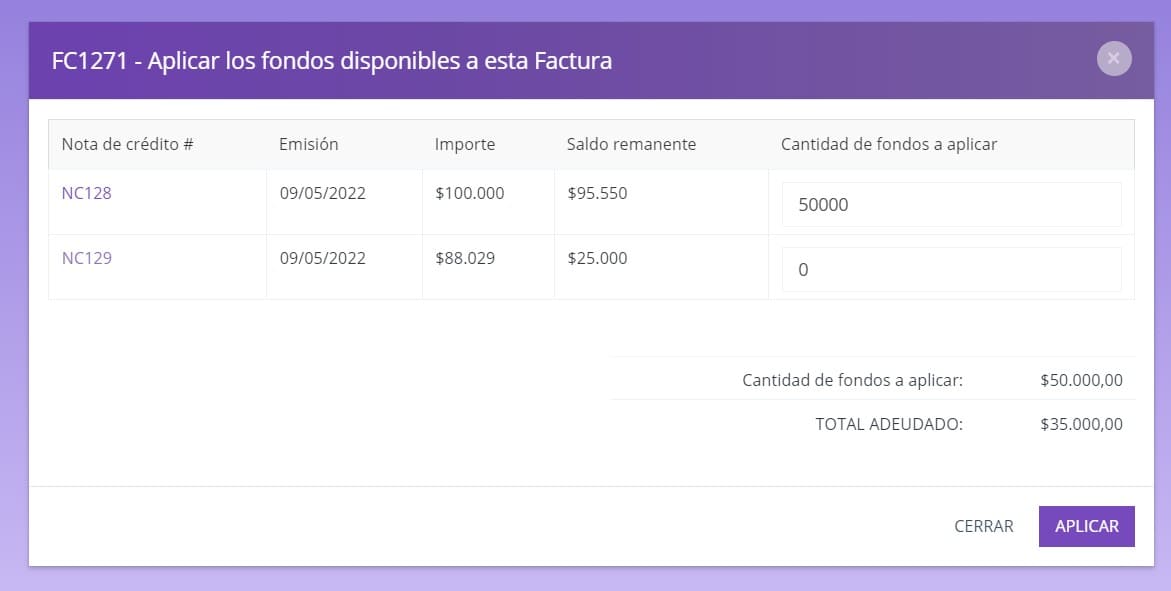The height and width of the screenshot is (591, 1171).
Task: Click the $35.000,00 TOTAL ADEUDADO value
Action: coord(1081,424)
